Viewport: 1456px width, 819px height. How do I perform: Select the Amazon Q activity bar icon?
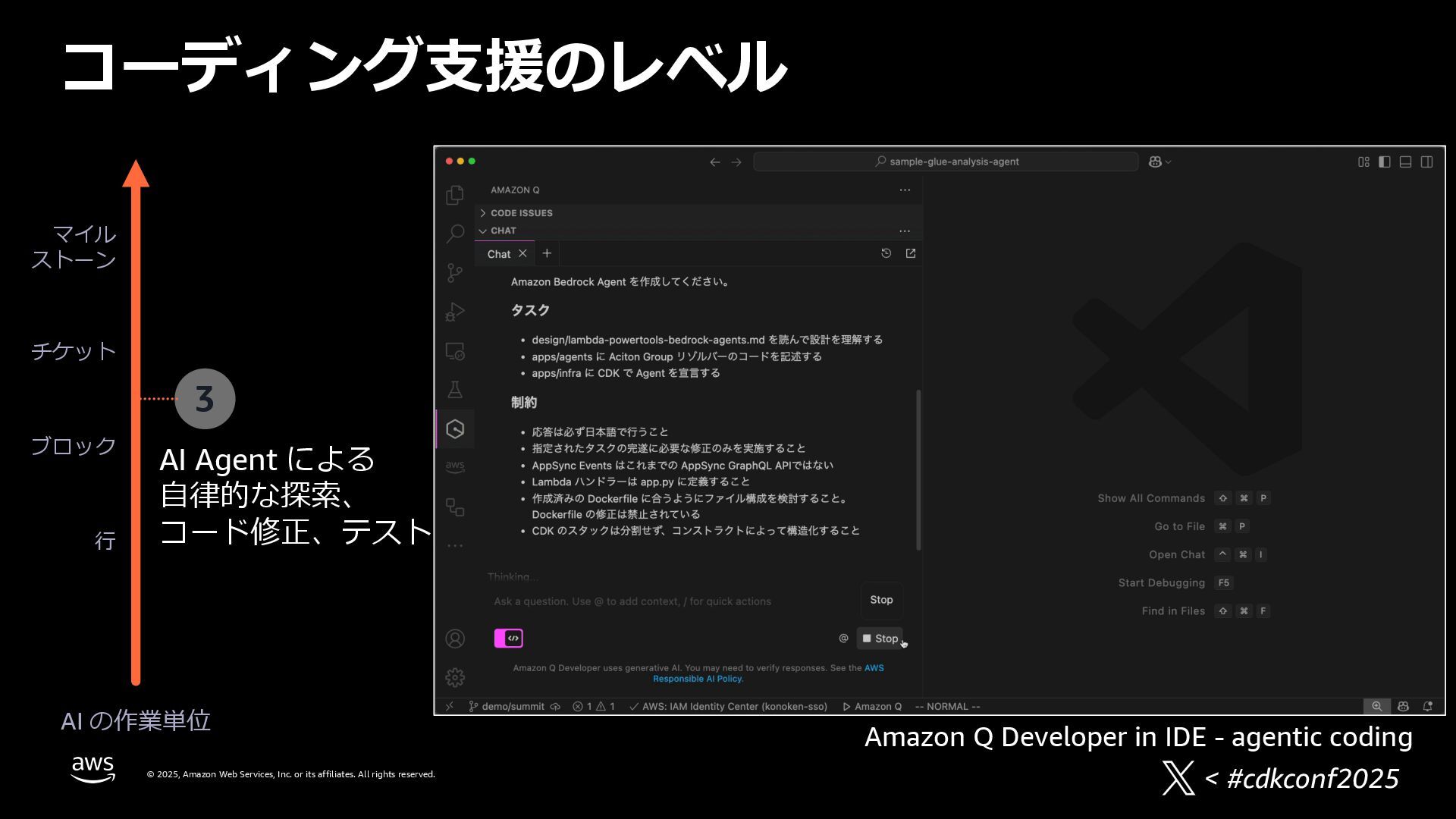(x=455, y=429)
